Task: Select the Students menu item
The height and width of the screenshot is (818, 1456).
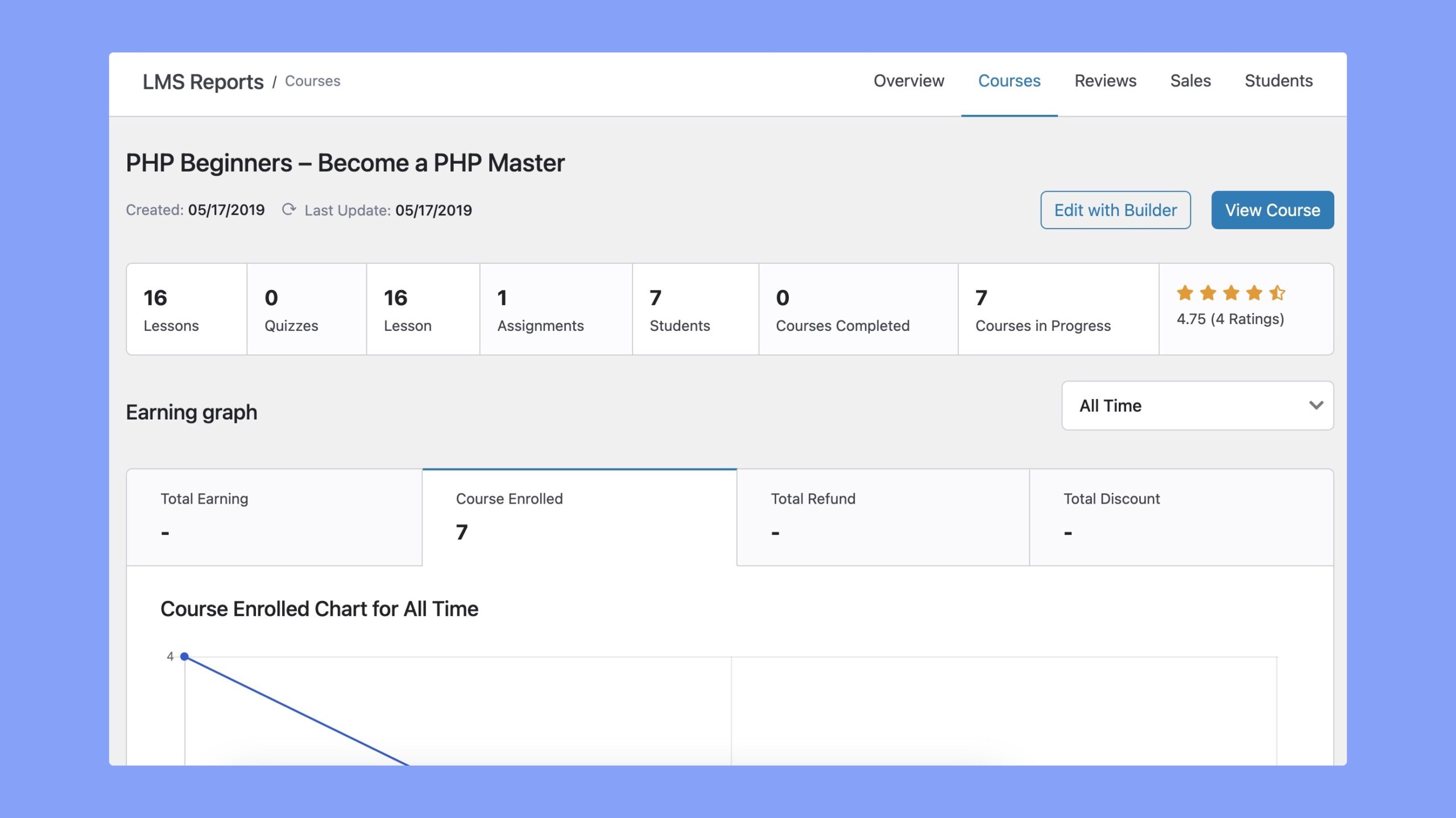Action: click(x=1279, y=80)
